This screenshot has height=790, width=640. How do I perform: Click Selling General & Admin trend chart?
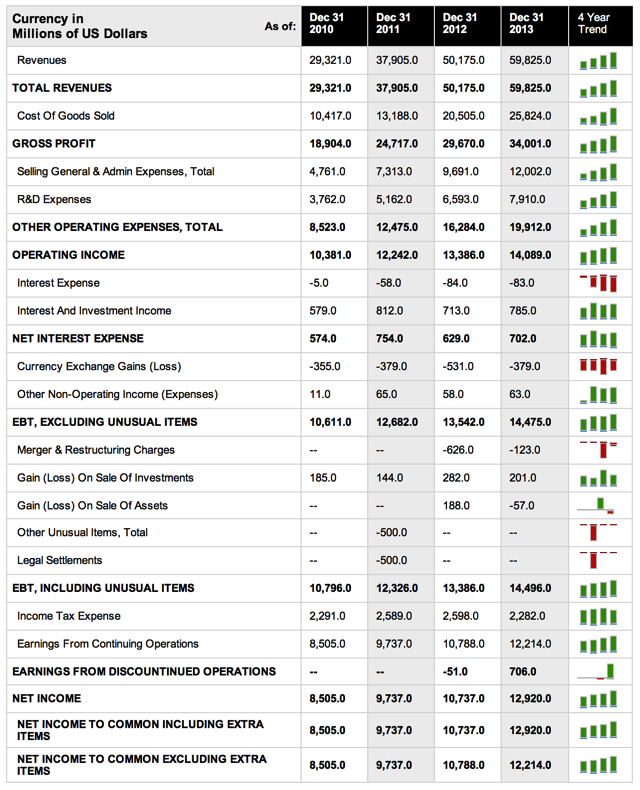(x=598, y=172)
